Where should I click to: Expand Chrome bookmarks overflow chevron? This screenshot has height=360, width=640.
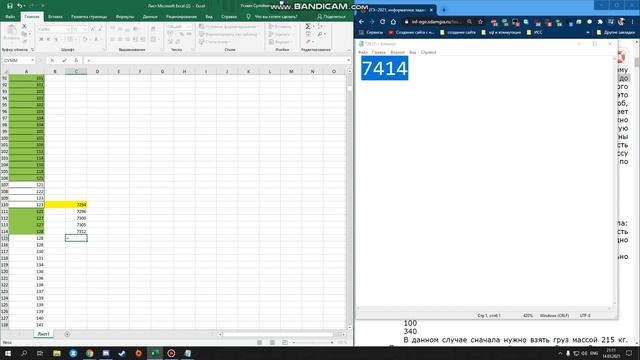click(x=588, y=32)
